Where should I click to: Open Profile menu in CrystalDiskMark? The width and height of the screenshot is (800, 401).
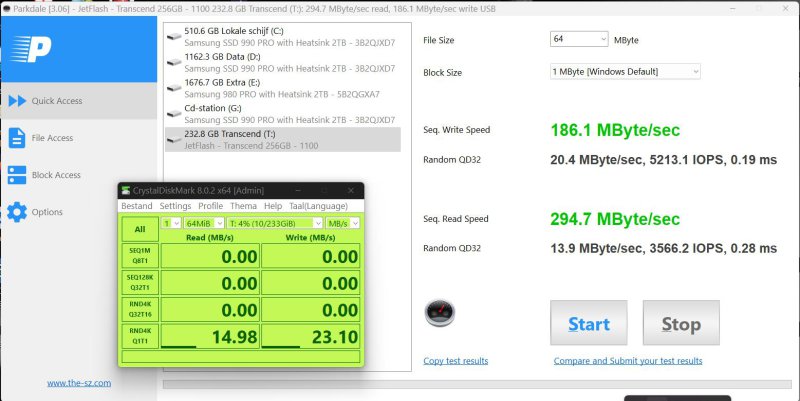210,206
